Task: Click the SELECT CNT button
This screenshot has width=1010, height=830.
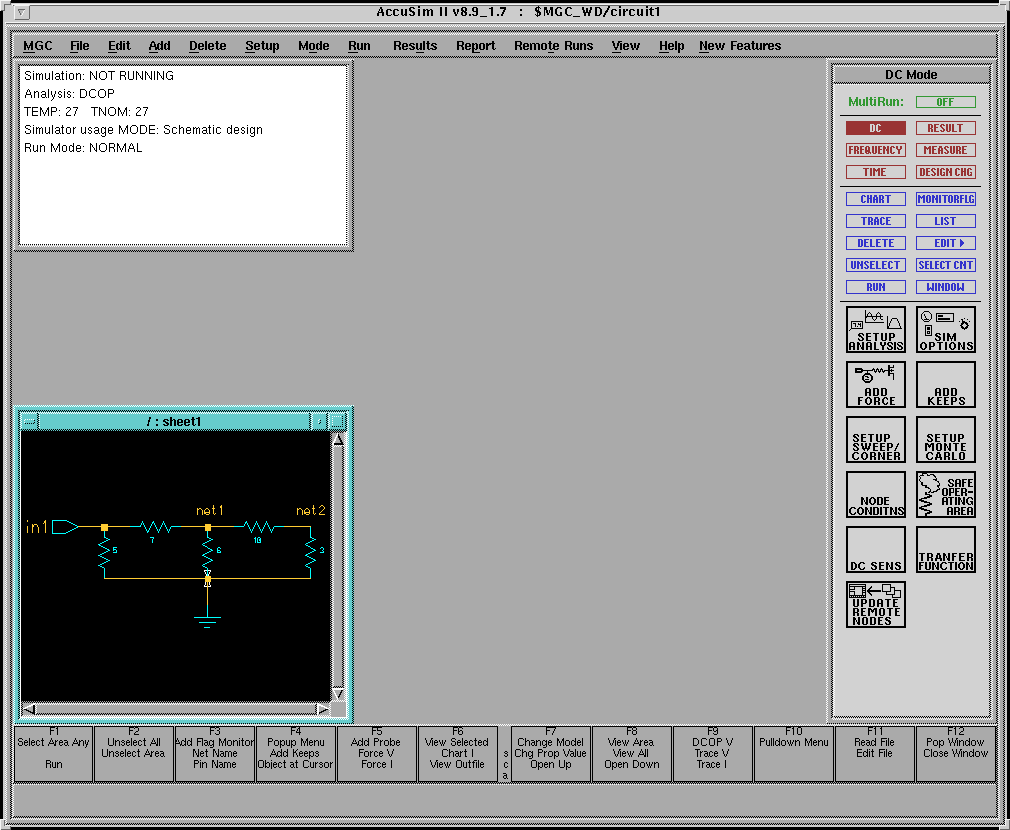Action: [x=946, y=265]
